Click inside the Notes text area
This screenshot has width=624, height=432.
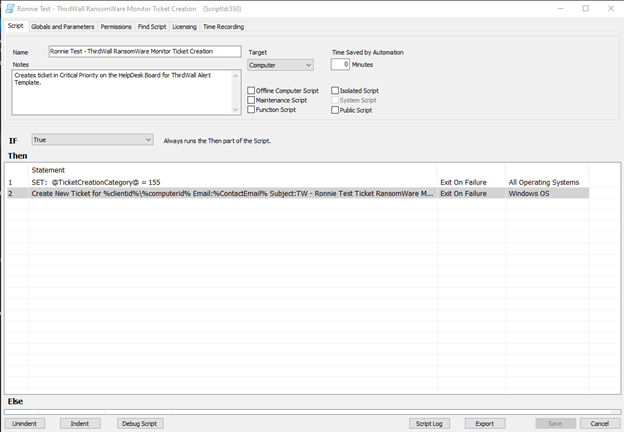point(121,92)
